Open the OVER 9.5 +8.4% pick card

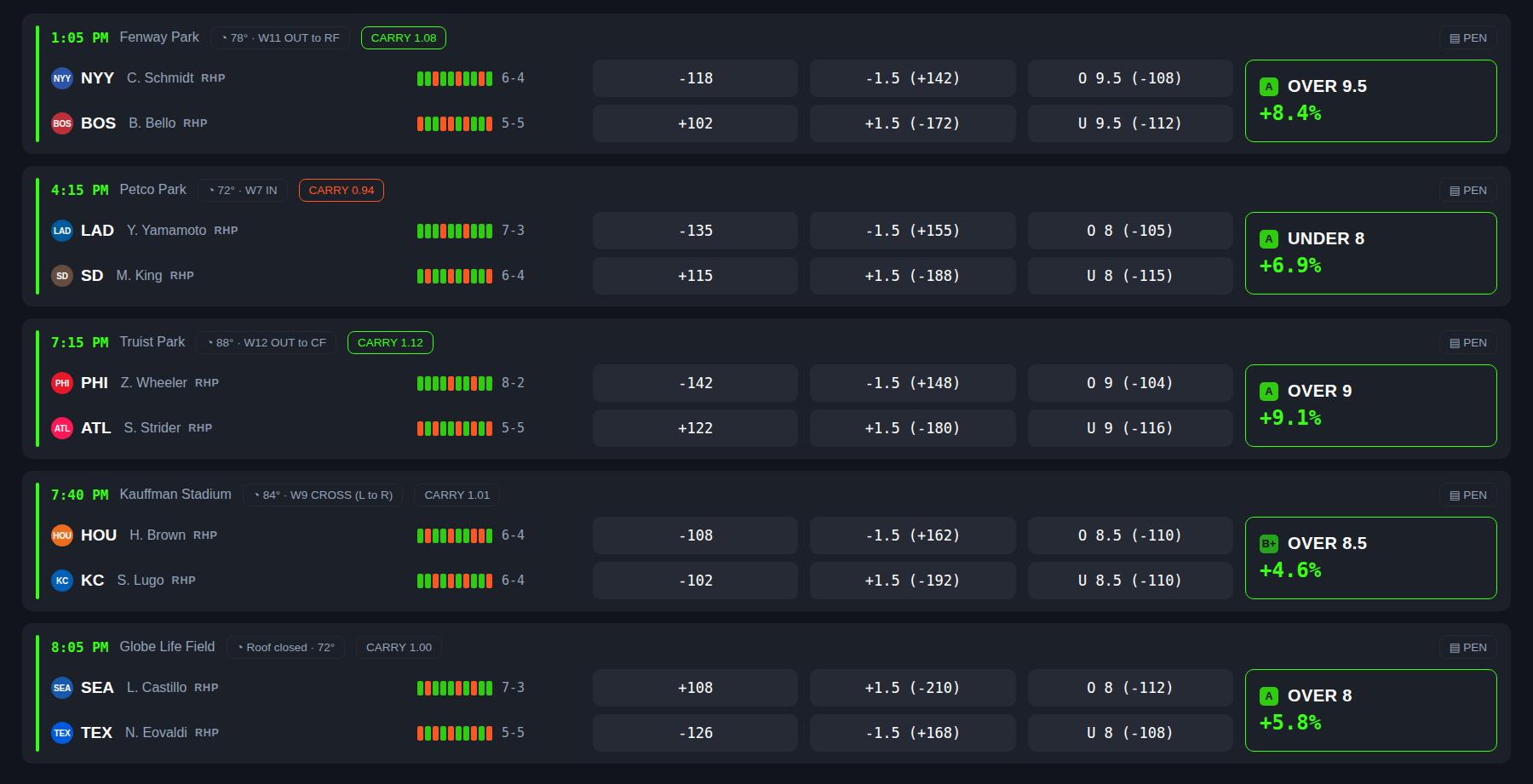pos(1370,100)
